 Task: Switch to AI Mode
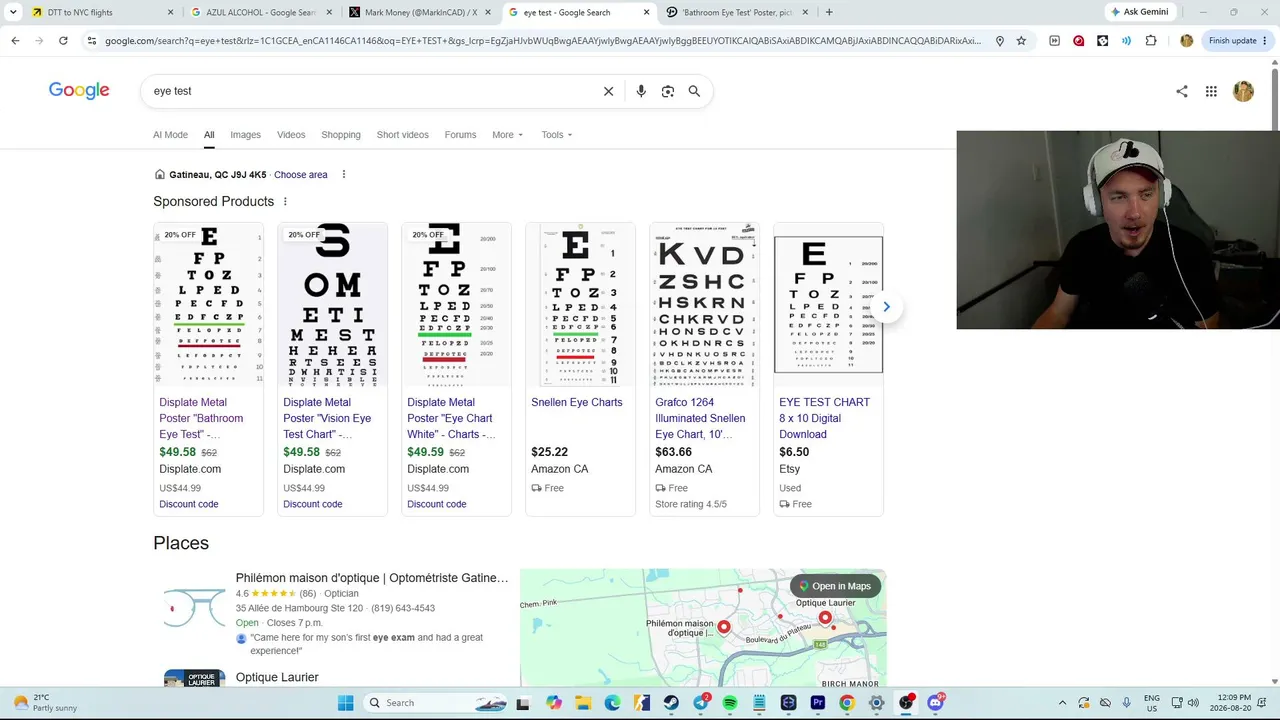tap(170, 135)
